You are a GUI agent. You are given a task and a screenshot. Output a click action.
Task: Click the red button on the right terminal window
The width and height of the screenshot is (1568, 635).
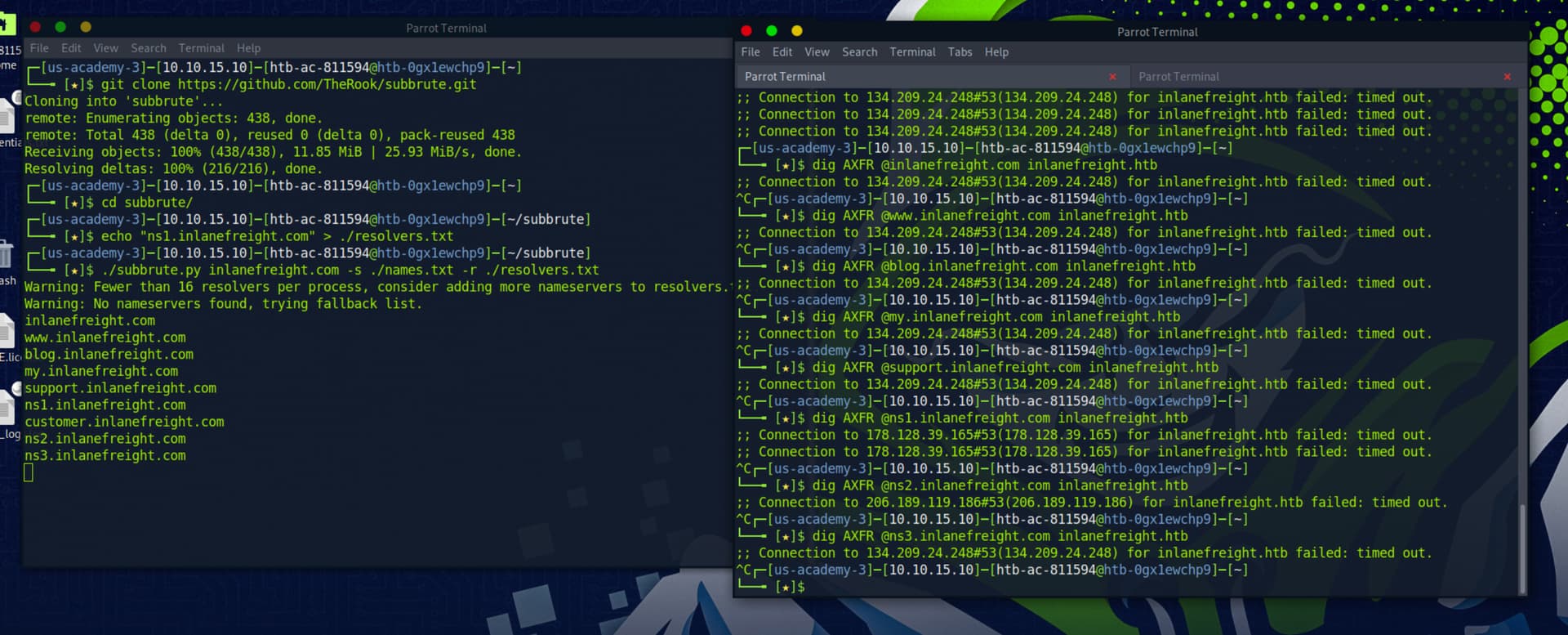tap(746, 31)
